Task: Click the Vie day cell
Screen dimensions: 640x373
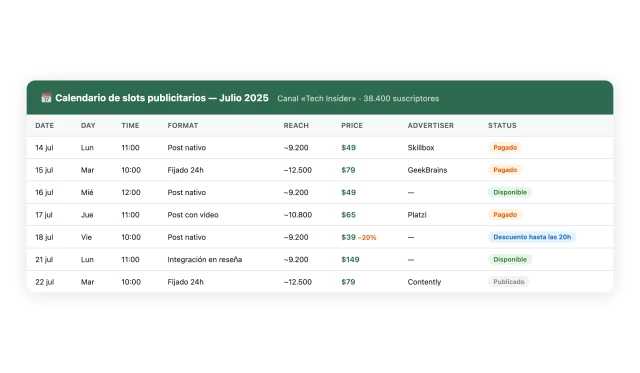Action: tap(86, 238)
